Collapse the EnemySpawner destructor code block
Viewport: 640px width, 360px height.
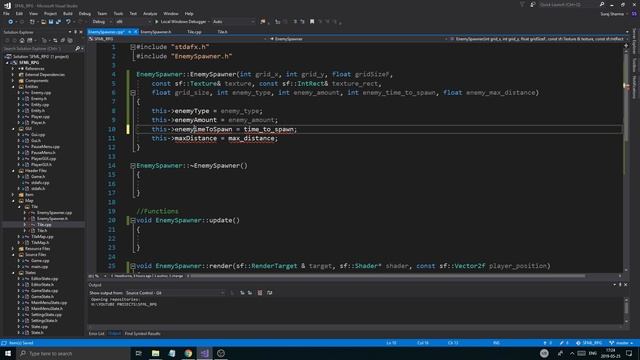tap(133, 166)
